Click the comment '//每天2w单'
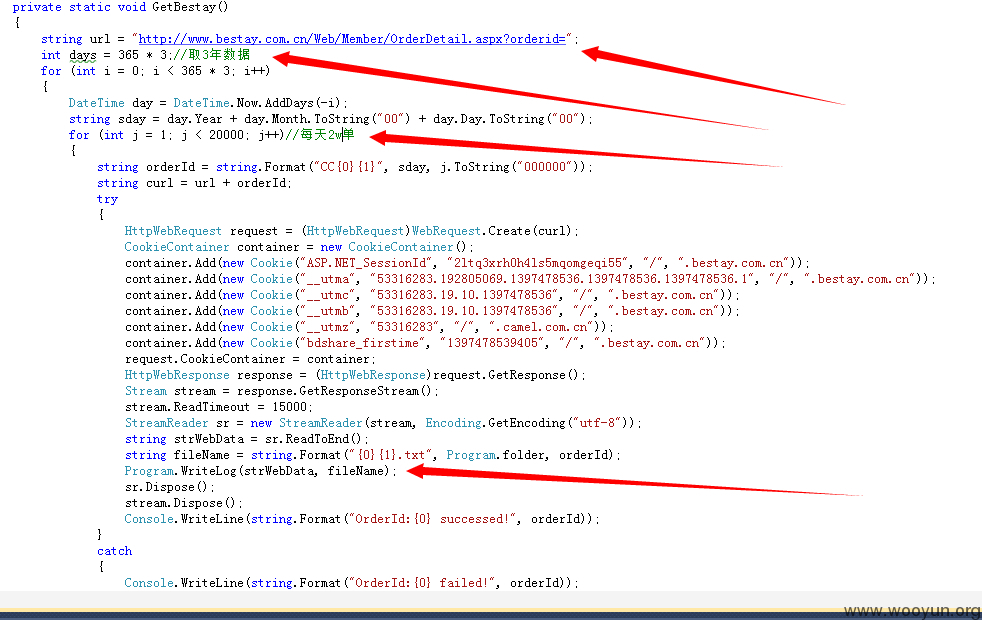The image size is (982, 620). click(319, 135)
